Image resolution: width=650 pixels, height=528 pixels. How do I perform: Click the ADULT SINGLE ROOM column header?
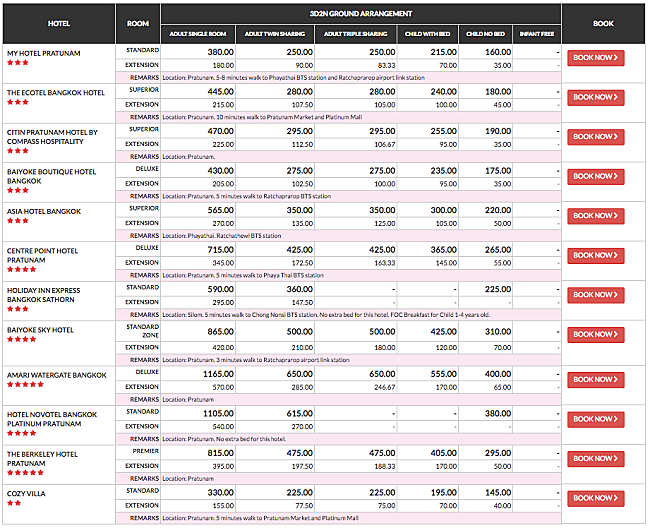tap(198, 34)
